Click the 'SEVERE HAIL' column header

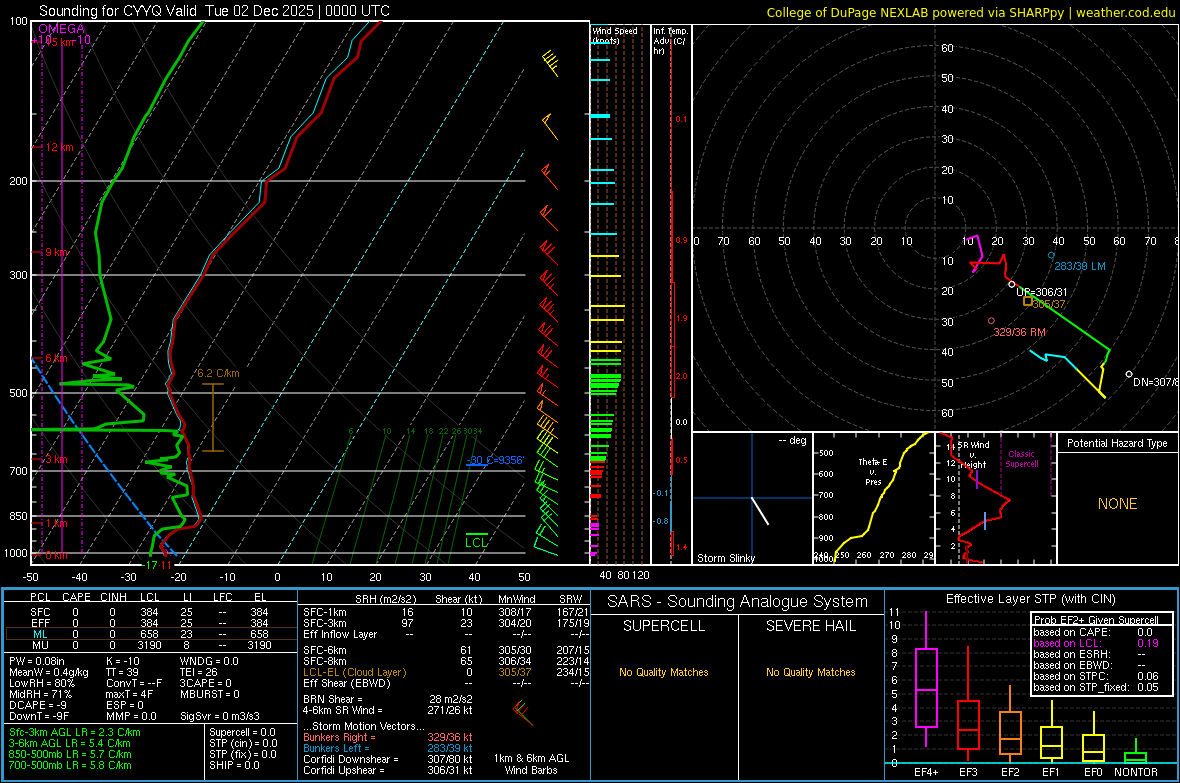coord(810,626)
